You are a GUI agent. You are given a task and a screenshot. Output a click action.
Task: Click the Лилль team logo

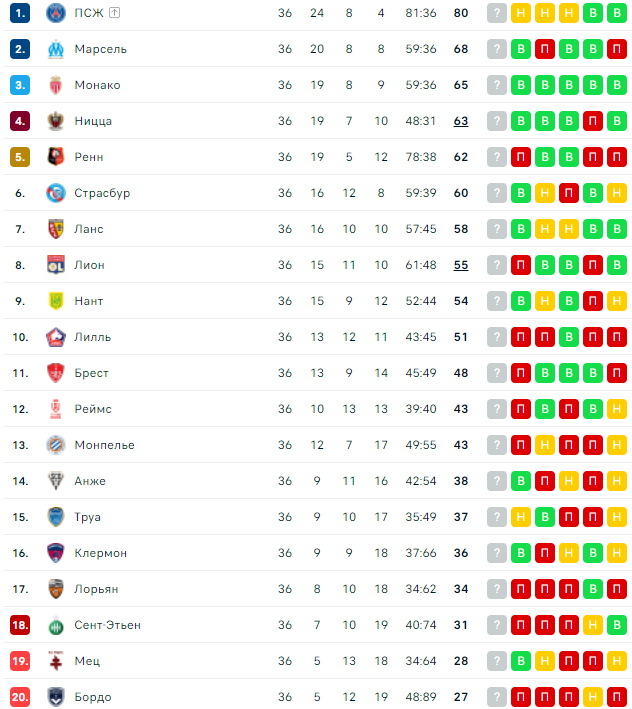pos(56,337)
